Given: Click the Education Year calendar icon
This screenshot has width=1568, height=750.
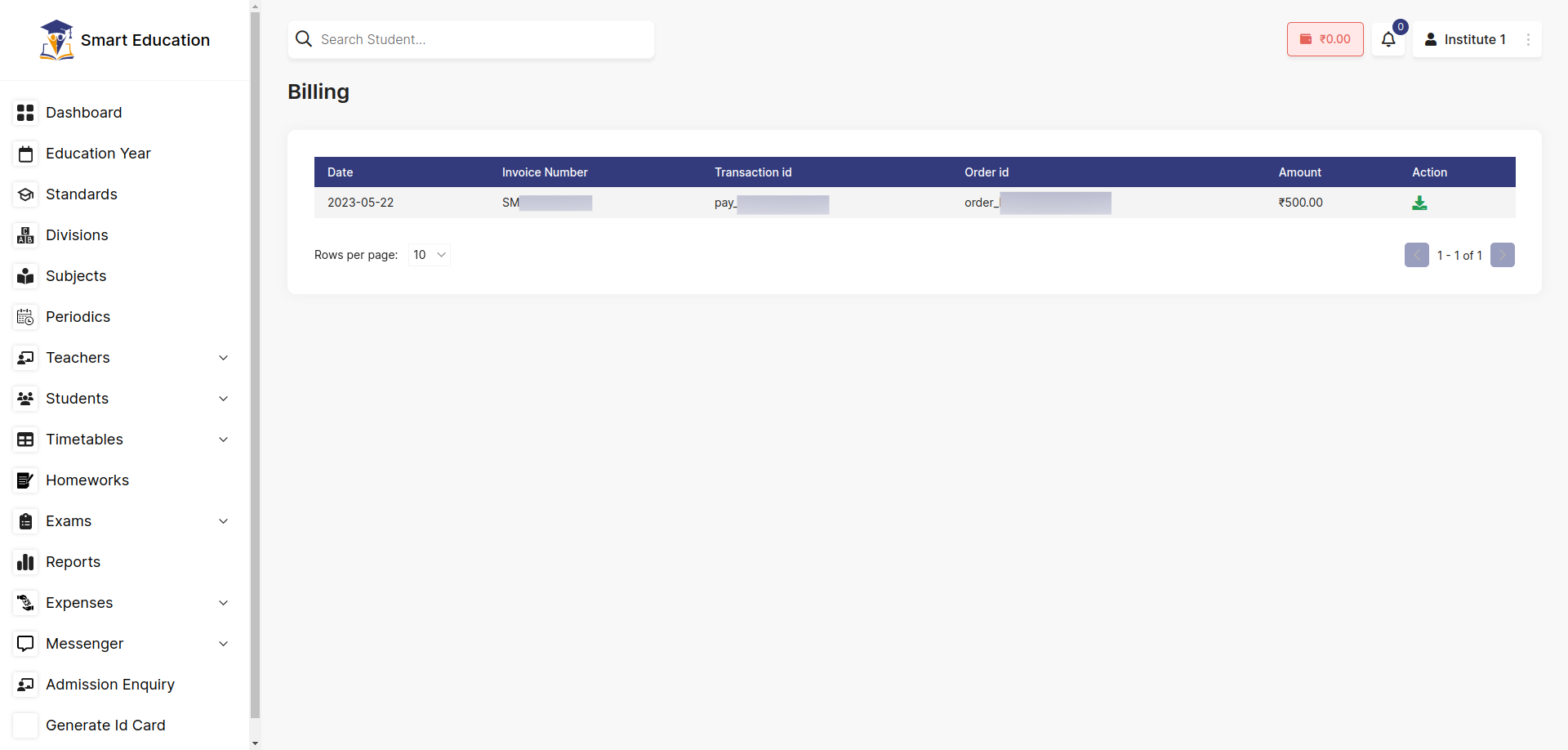Looking at the screenshot, I should [25, 154].
